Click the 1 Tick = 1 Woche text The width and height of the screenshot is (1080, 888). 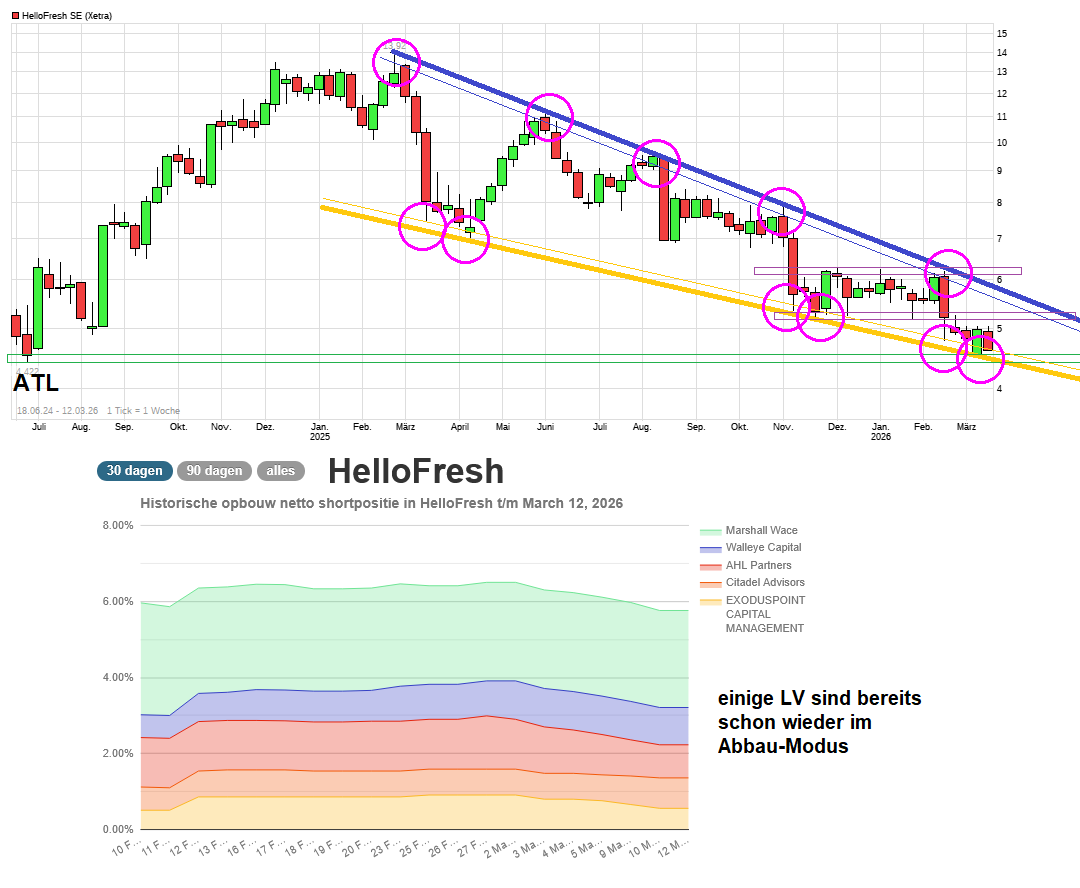[x=143, y=411]
